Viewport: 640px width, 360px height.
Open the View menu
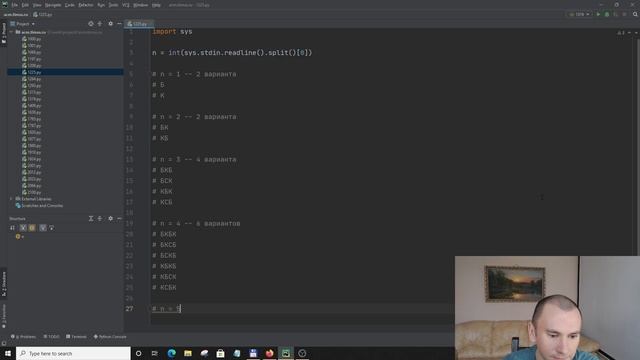pos(37,5)
